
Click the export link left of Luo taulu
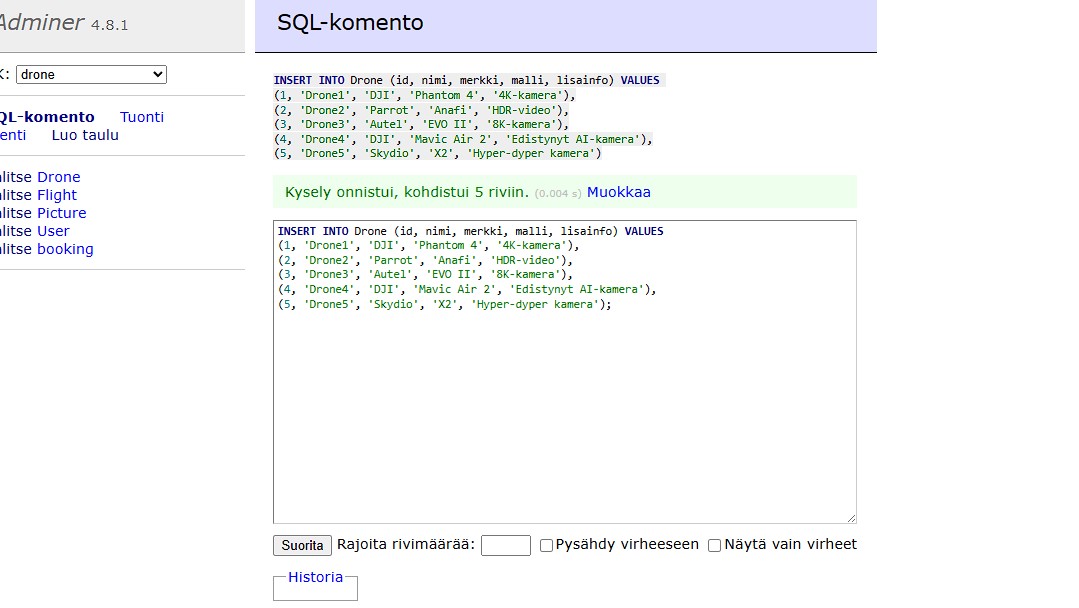point(12,135)
